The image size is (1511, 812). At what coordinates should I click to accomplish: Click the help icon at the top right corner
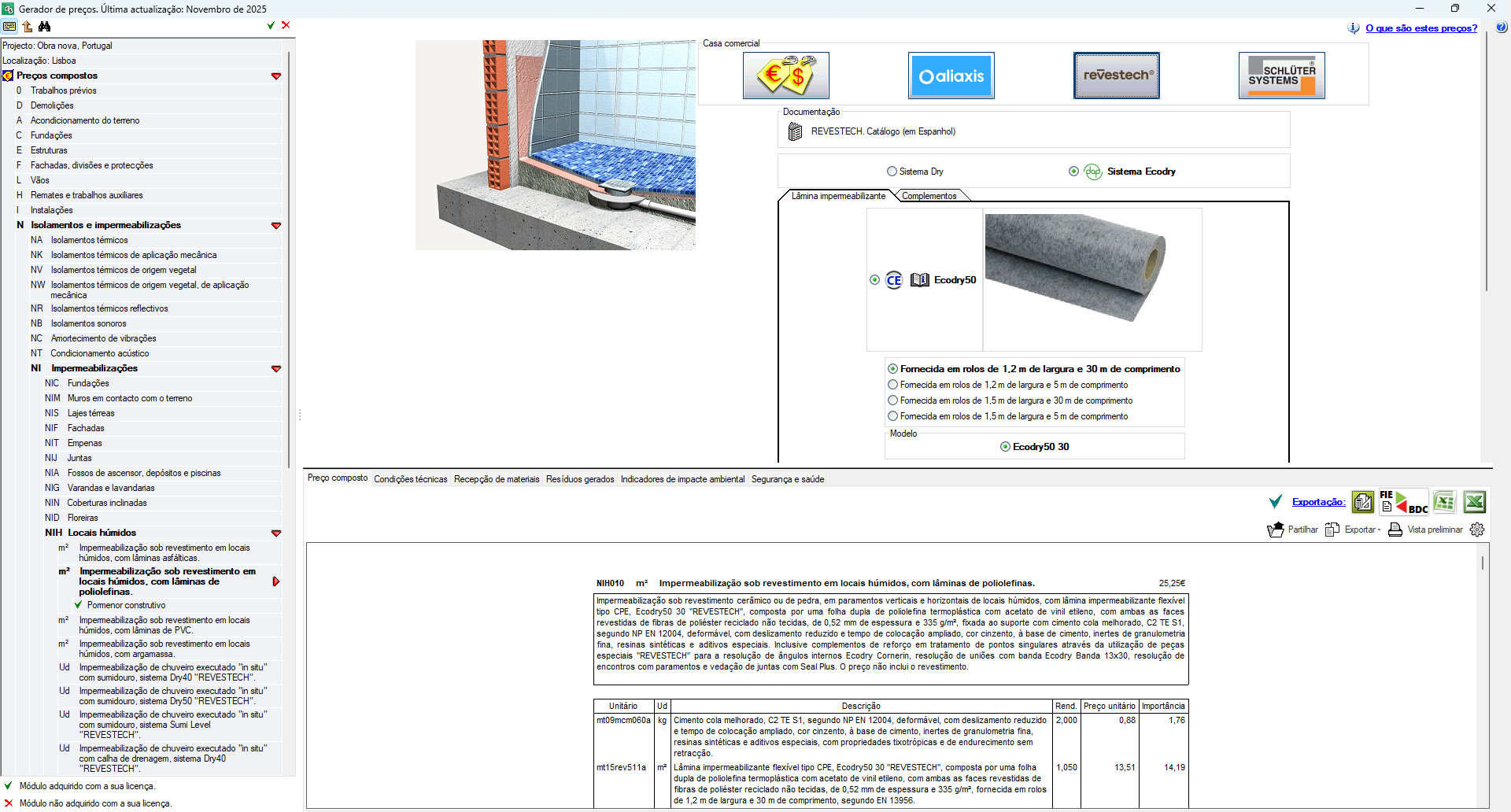pyautogui.click(x=1502, y=28)
